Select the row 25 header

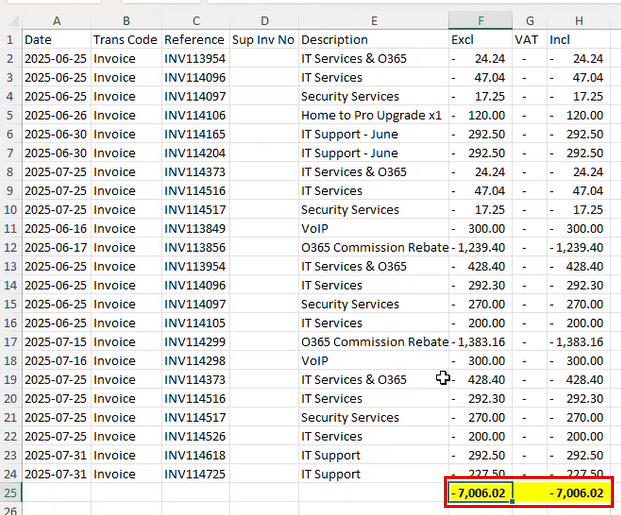pyautogui.click(x=10, y=493)
